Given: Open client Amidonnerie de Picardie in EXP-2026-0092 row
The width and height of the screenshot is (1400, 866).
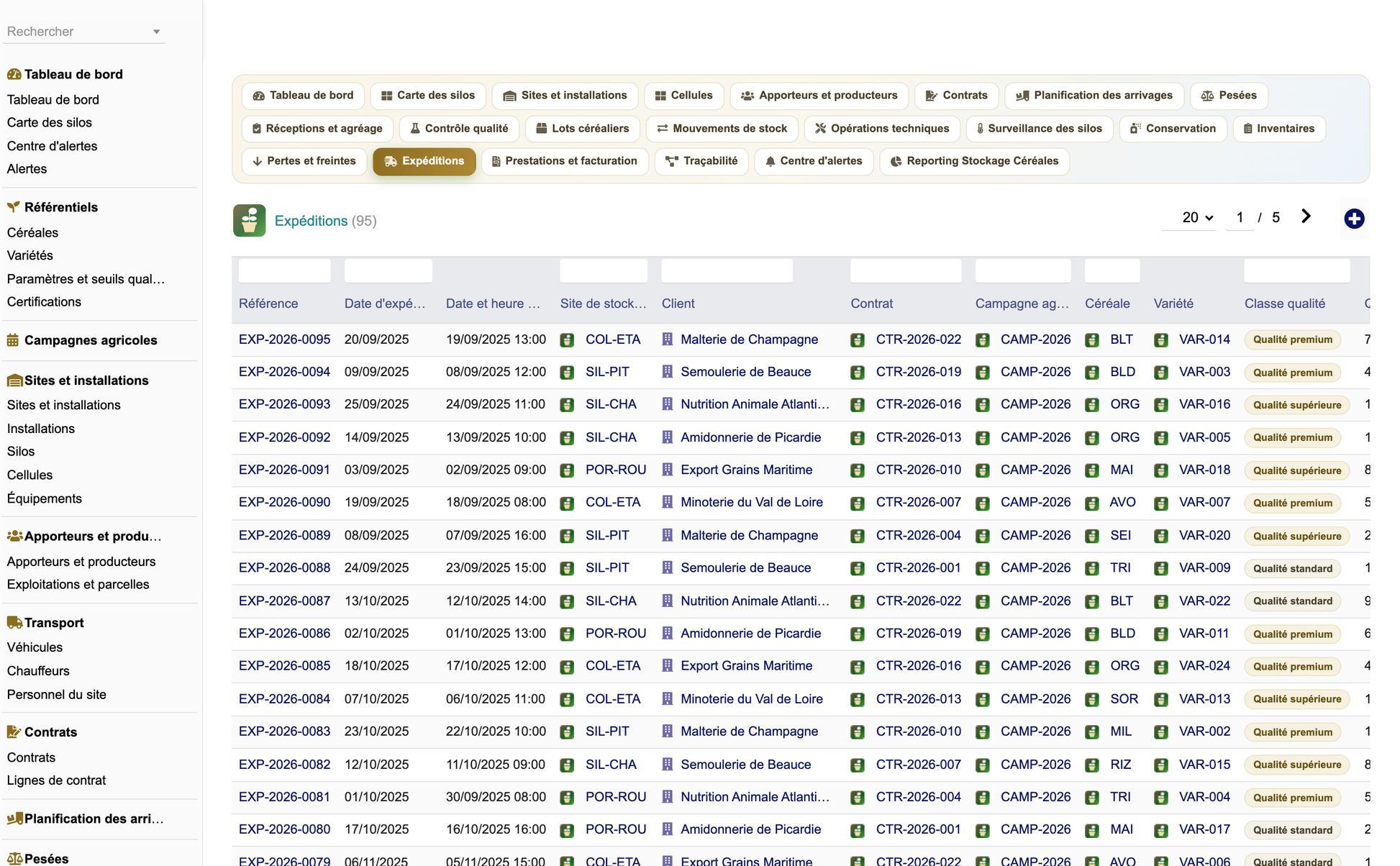Looking at the screenshot, I should point(750,437).
